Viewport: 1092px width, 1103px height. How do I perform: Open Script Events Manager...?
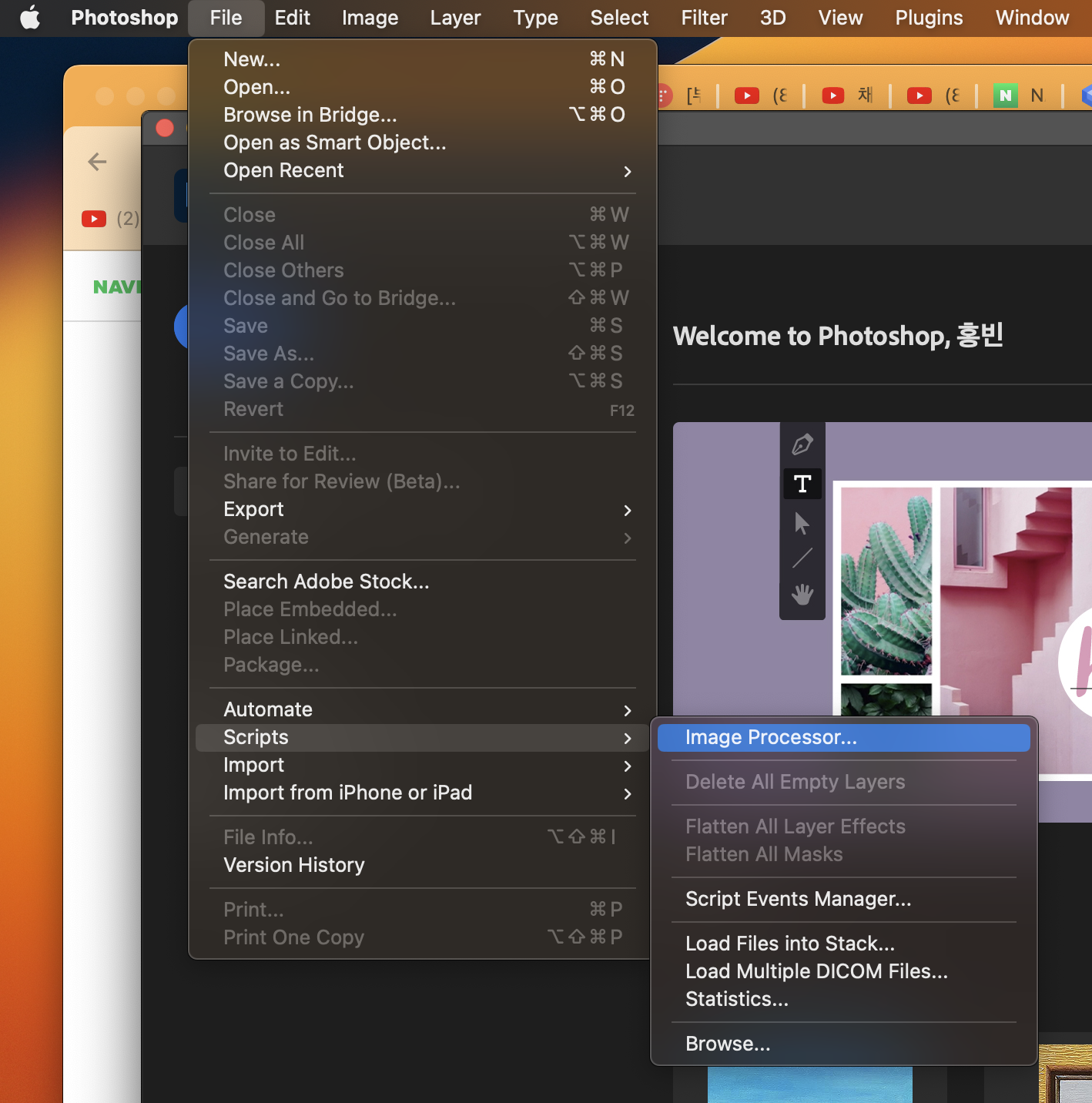tap(844, 899)
